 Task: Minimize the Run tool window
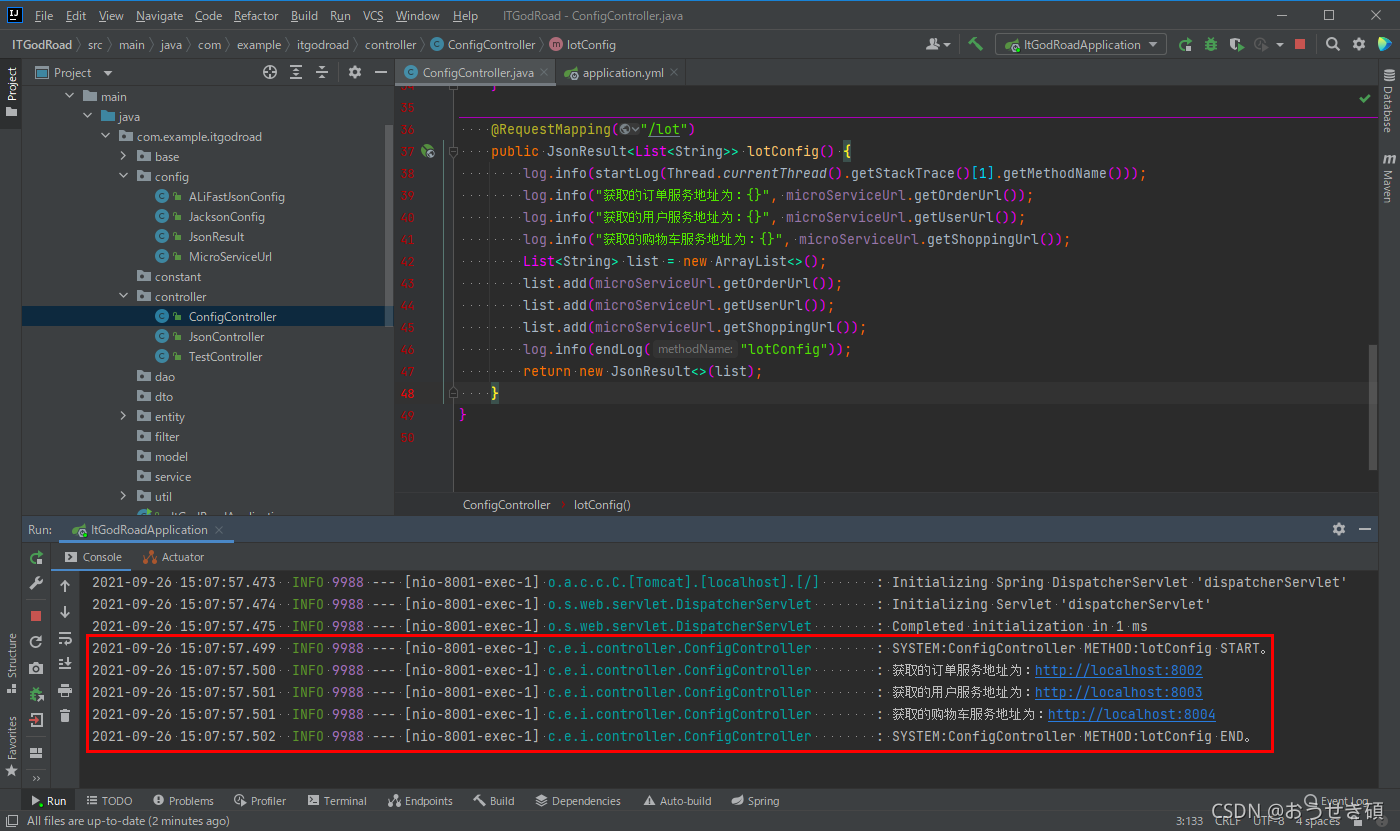[1365, 529]
